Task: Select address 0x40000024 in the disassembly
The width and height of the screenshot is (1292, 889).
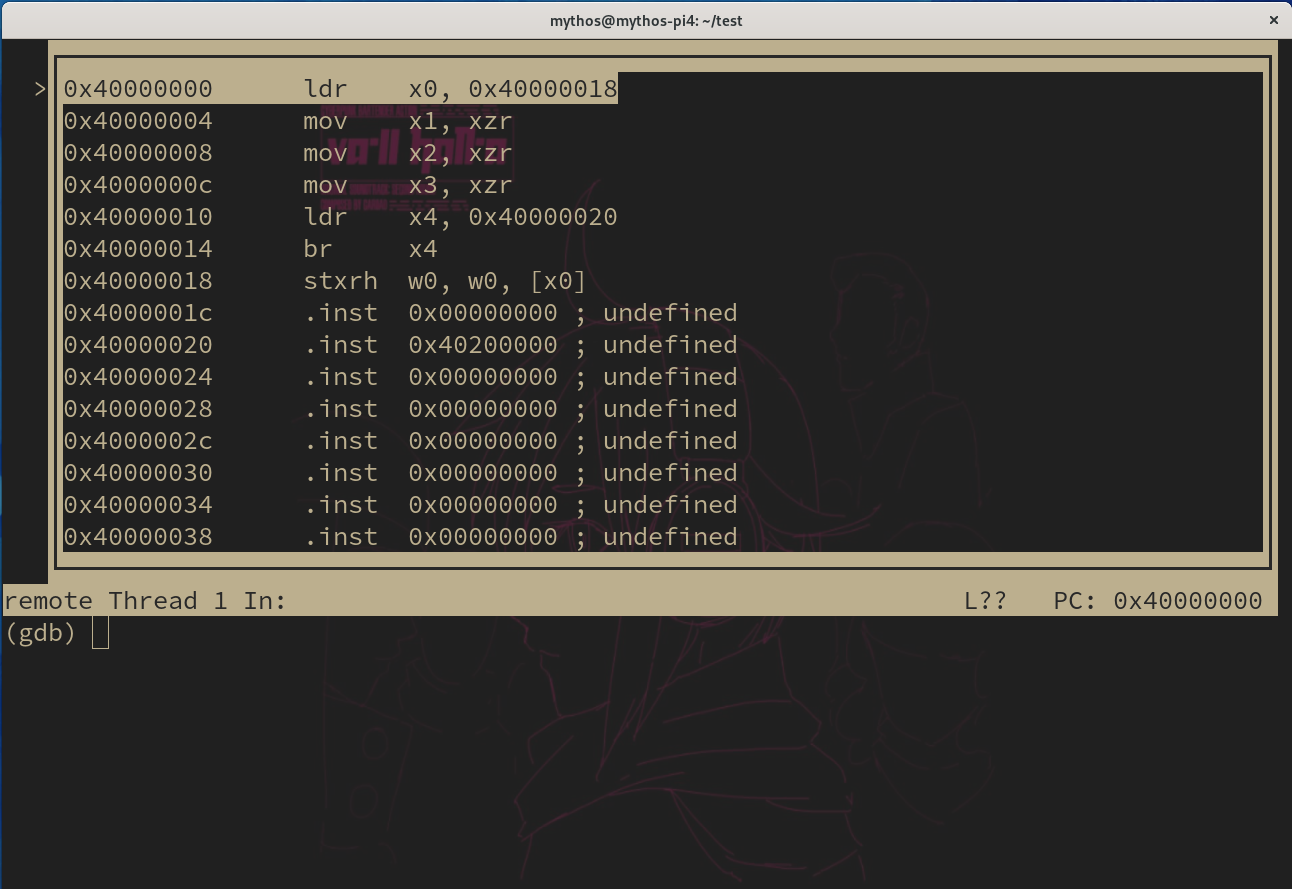Action: 138,377
